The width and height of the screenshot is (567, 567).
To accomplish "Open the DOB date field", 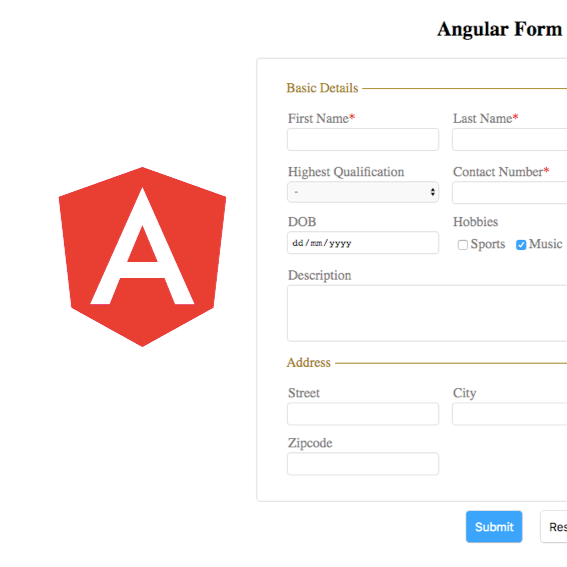I will click(363, 243).
